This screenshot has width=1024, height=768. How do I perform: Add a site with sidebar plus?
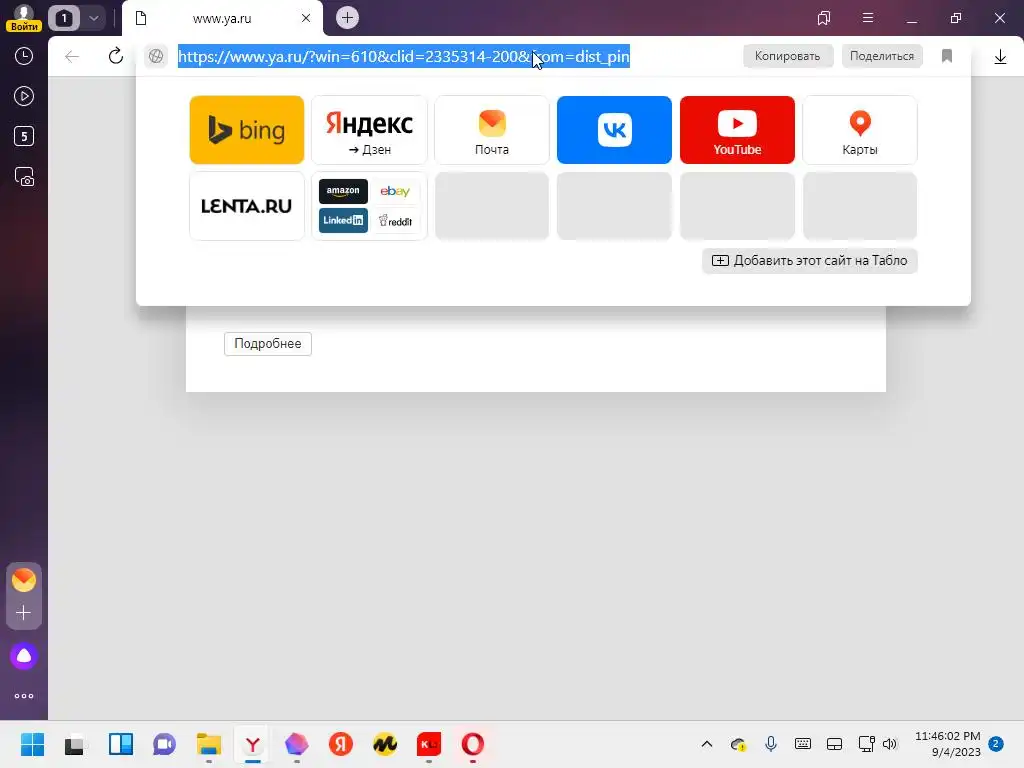pos(24,613)
